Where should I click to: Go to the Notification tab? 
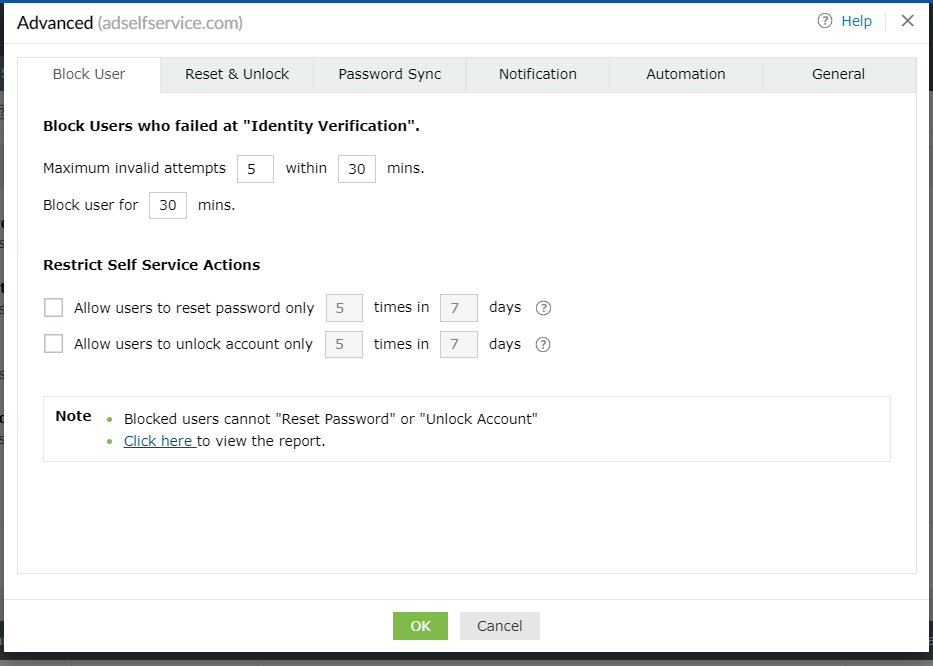pos(538,74)
